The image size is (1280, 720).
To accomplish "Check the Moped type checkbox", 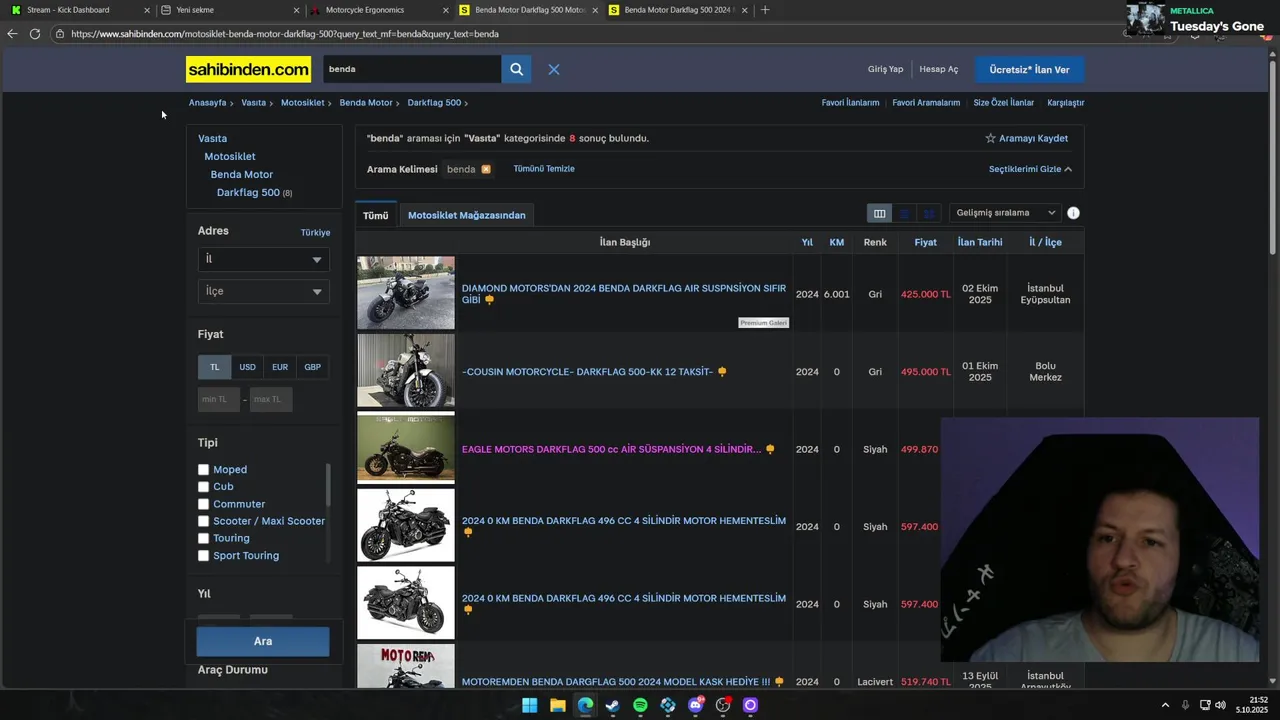I will click(203, 469).
